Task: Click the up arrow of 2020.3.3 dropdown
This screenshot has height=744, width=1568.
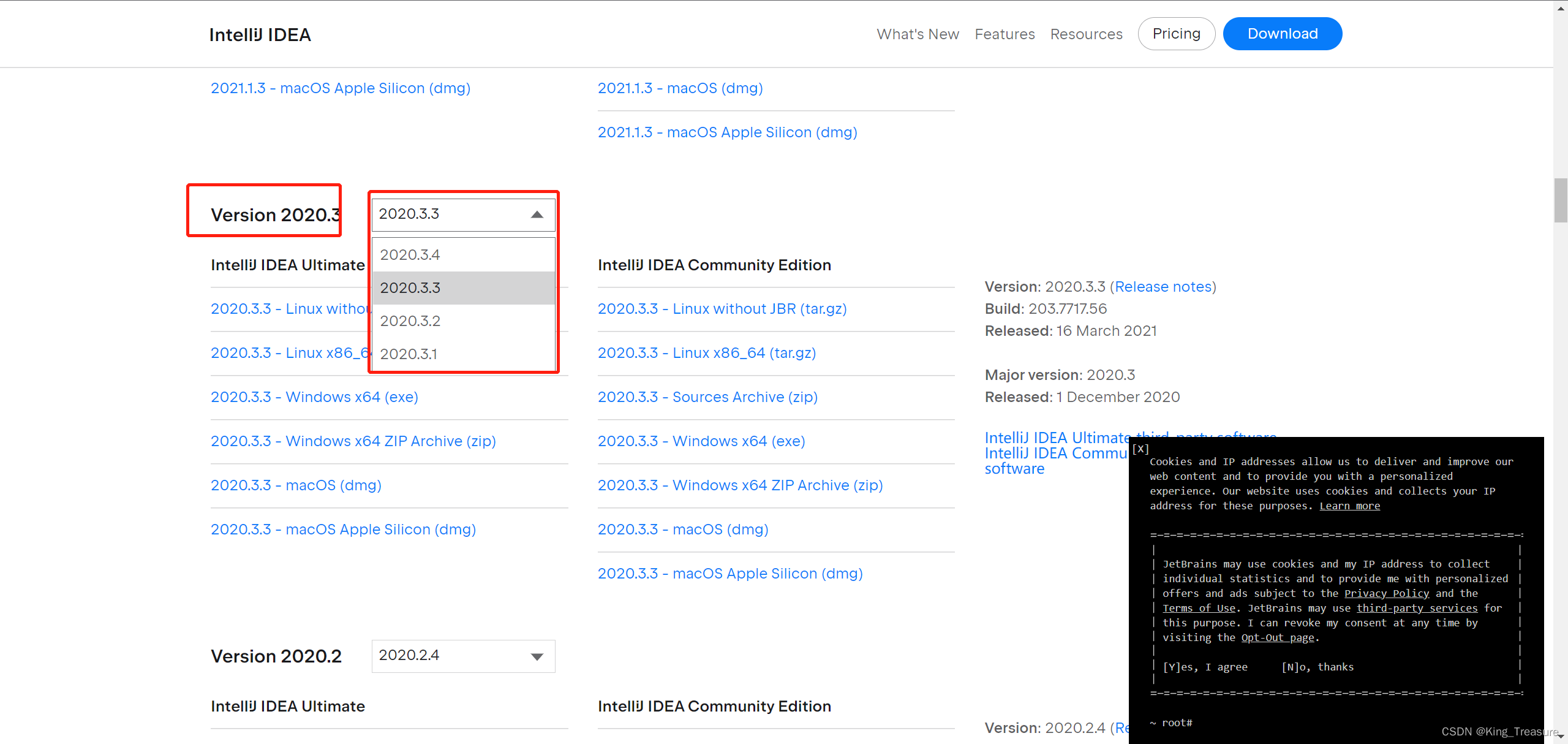Action: pyautogui.click(x=537, y=214)
